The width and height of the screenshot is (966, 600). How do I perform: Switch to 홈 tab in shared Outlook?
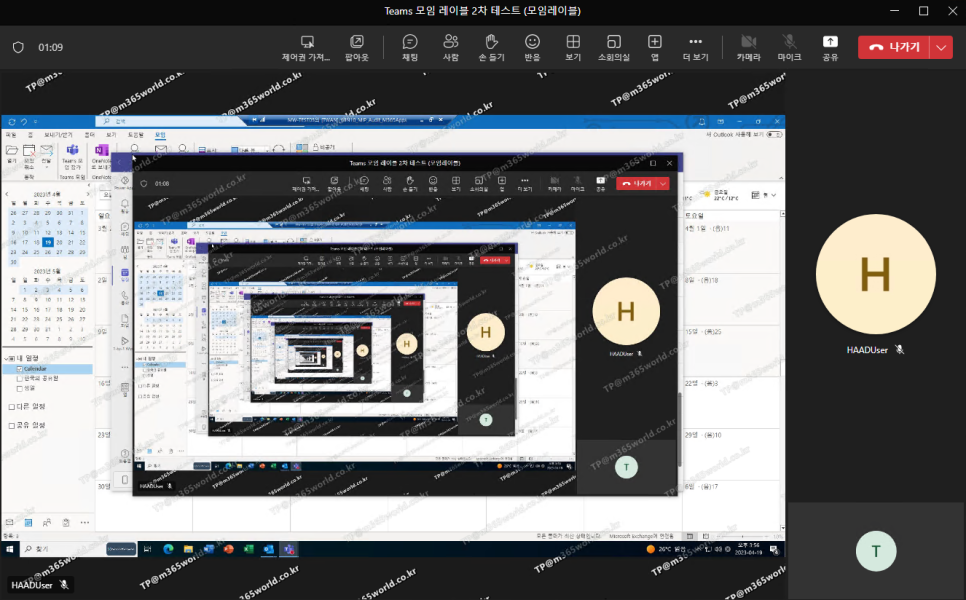coord(30,134)
